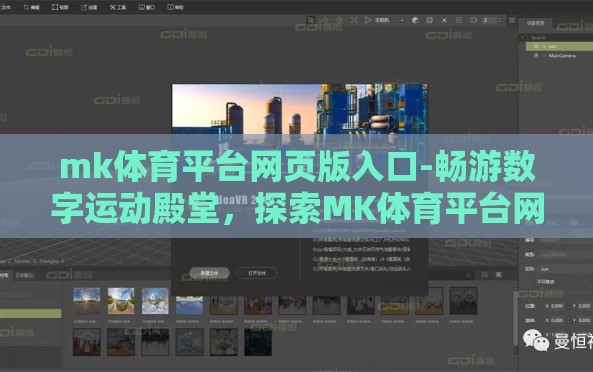The width and height of the screenshot is (593, 372).
Task: Toggle the filter arrow left of Search
Action: [x=523, y=37]
